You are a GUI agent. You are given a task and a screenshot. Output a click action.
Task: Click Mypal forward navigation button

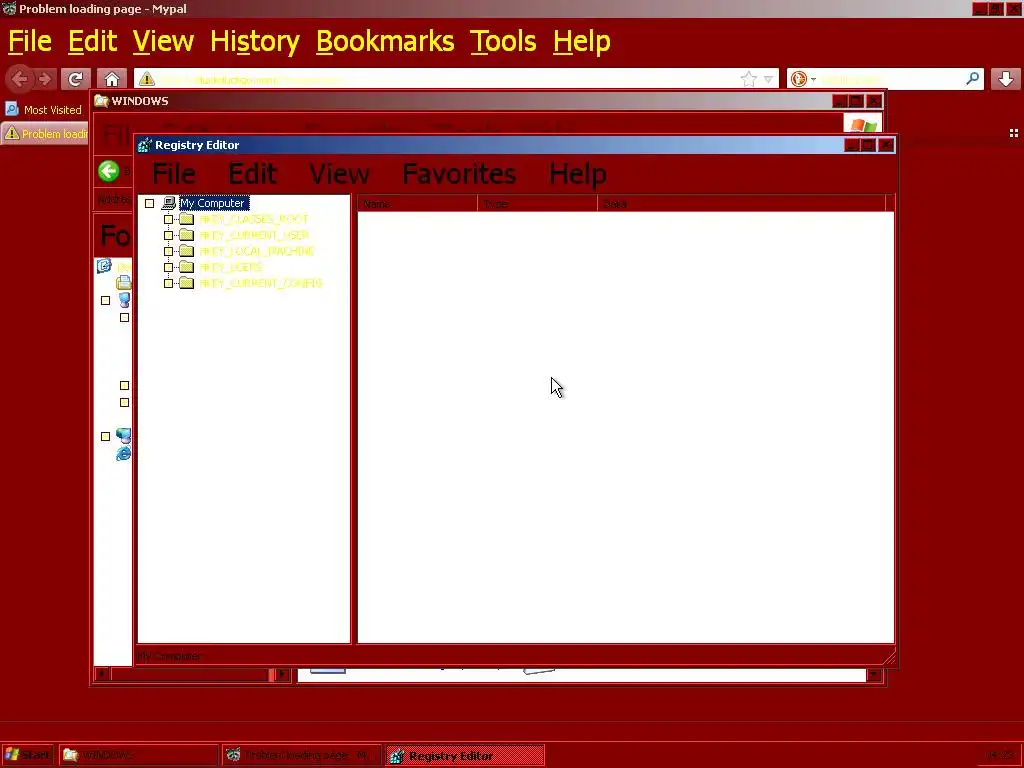click(45, 79)
